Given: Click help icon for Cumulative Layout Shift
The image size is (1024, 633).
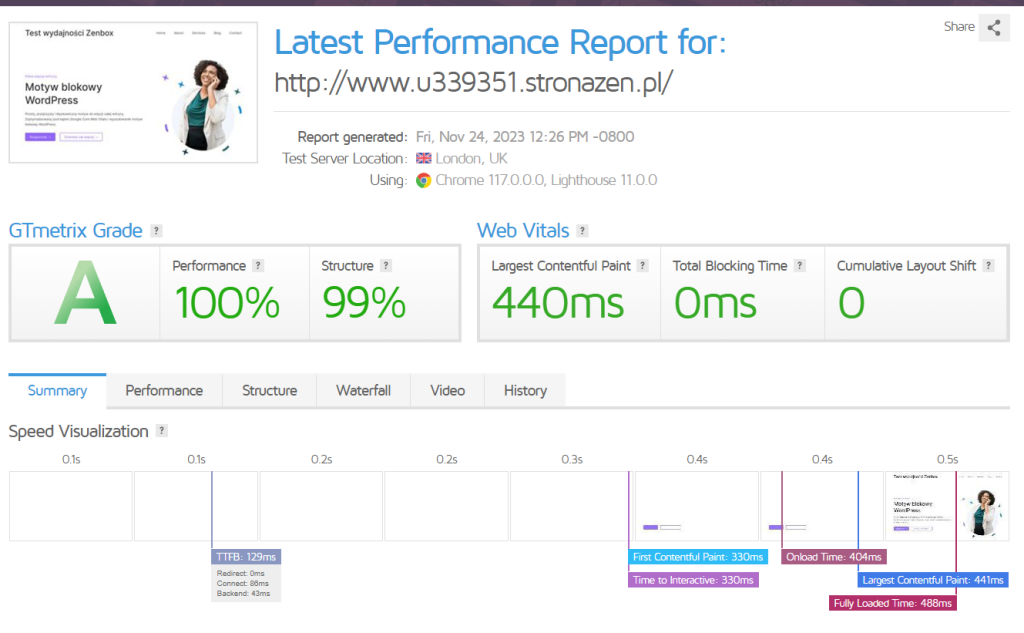Looking at the screenshot, I should pos(988,266).
